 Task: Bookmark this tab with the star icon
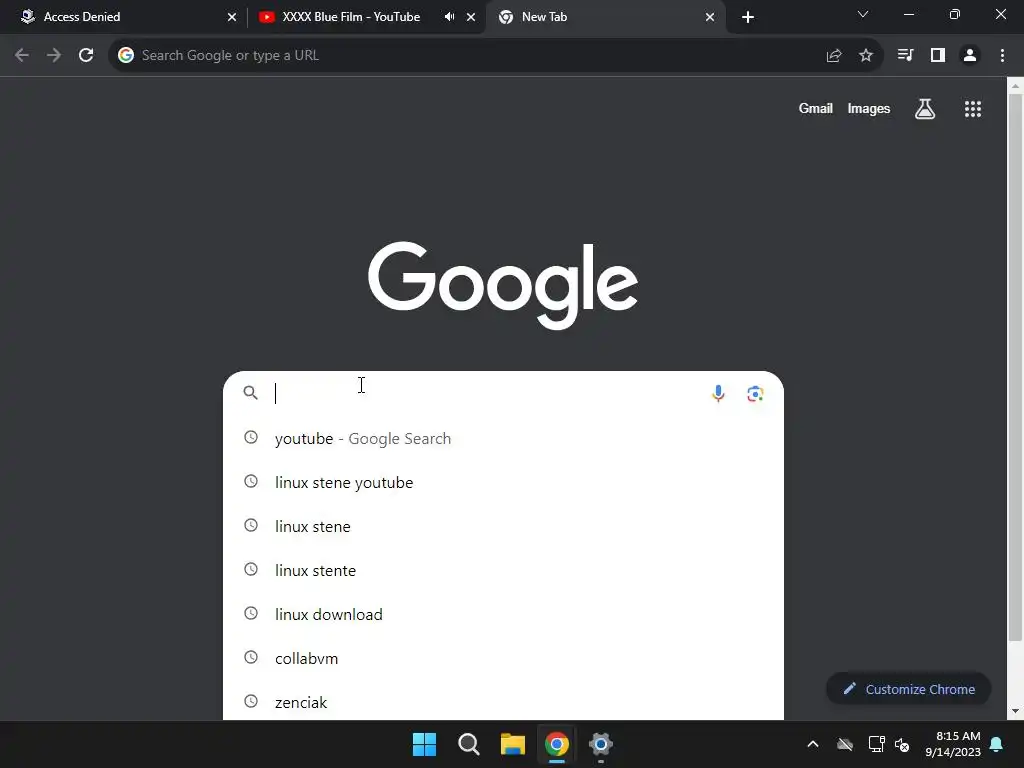click(866, 56)
